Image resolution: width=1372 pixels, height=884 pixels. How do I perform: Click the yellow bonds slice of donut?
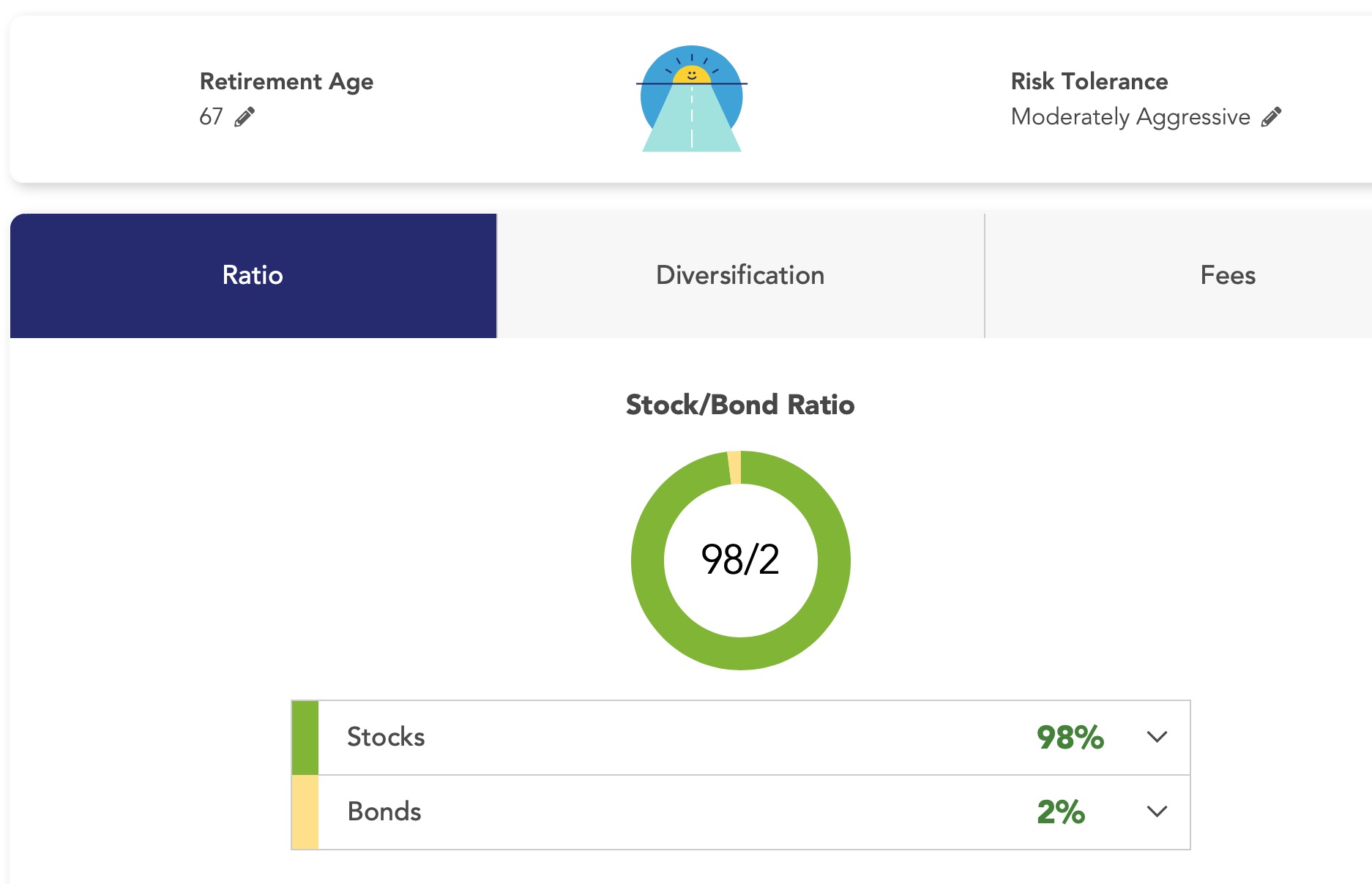coord(734,468)
